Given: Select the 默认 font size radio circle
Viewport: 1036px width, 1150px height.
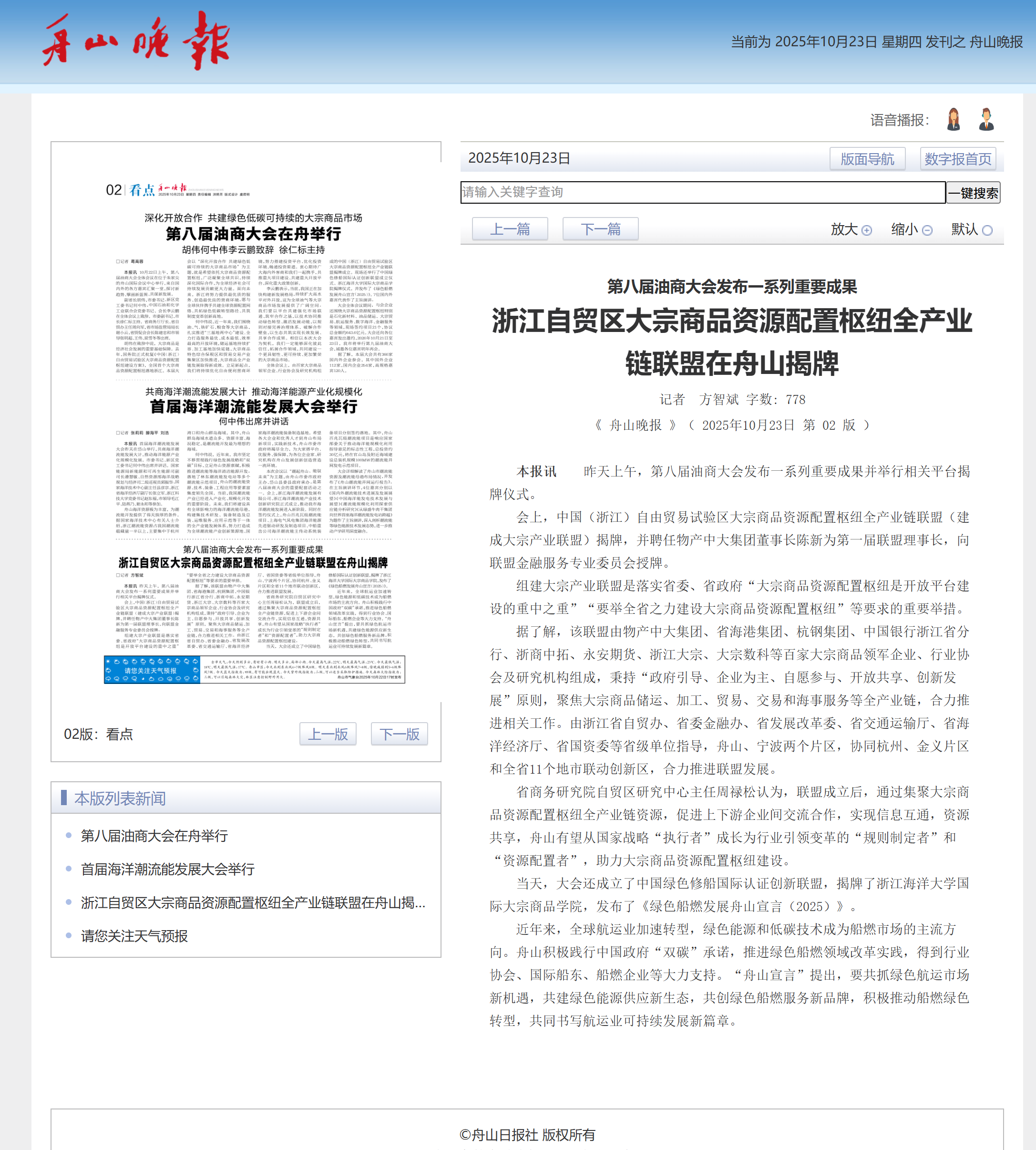Looking at the screenshot, I should (987, 230).
